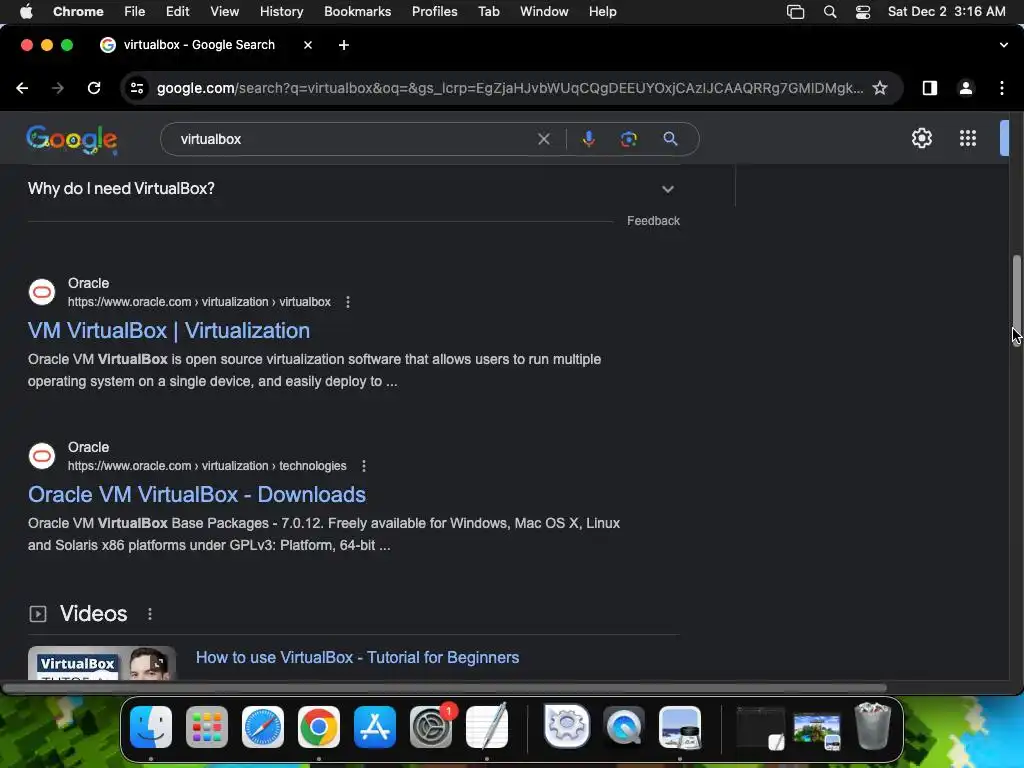
Task: Open the Bookmarks menu
Action: point(357,11)
